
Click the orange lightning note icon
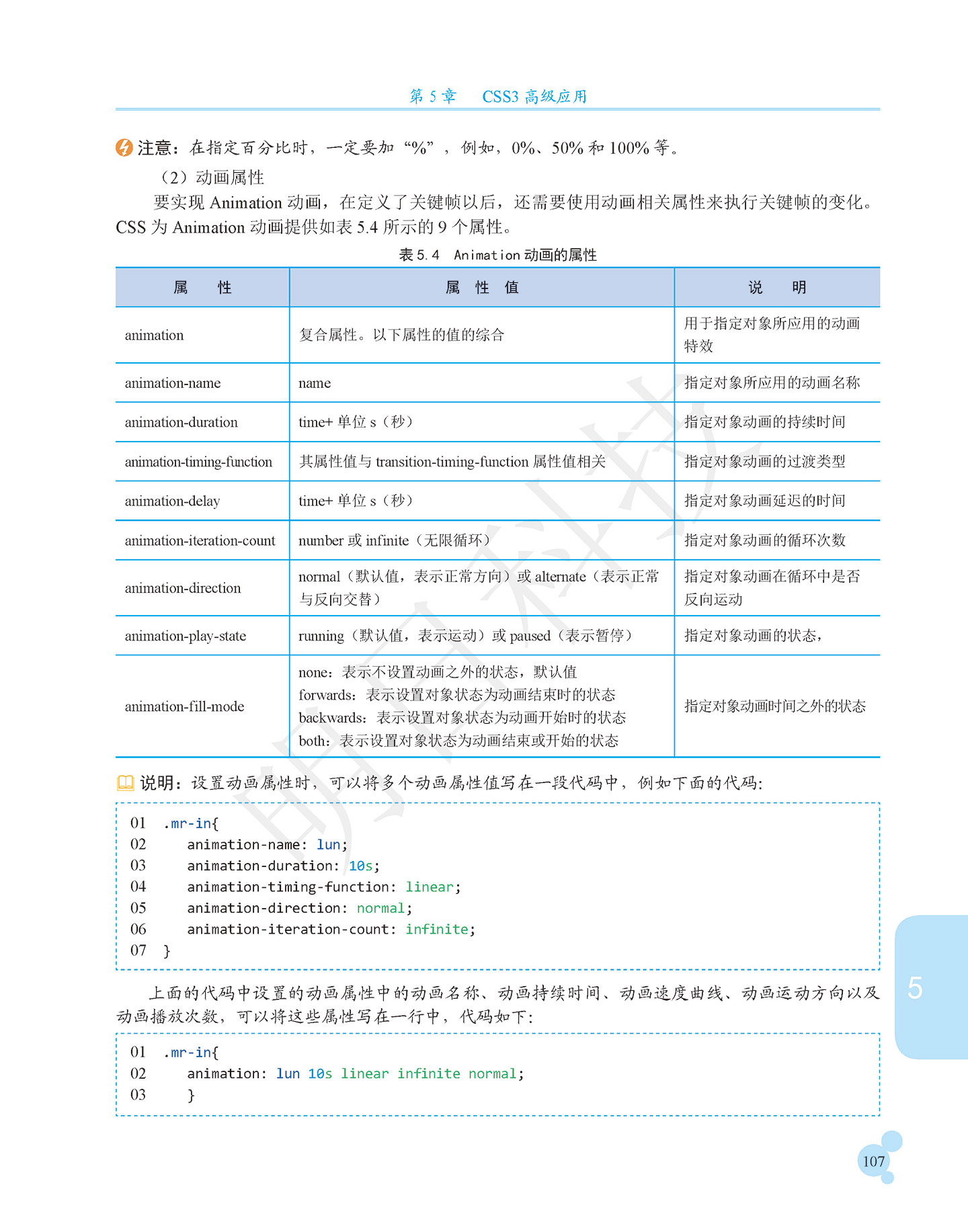pyautogui.click(x=124, y=147)
